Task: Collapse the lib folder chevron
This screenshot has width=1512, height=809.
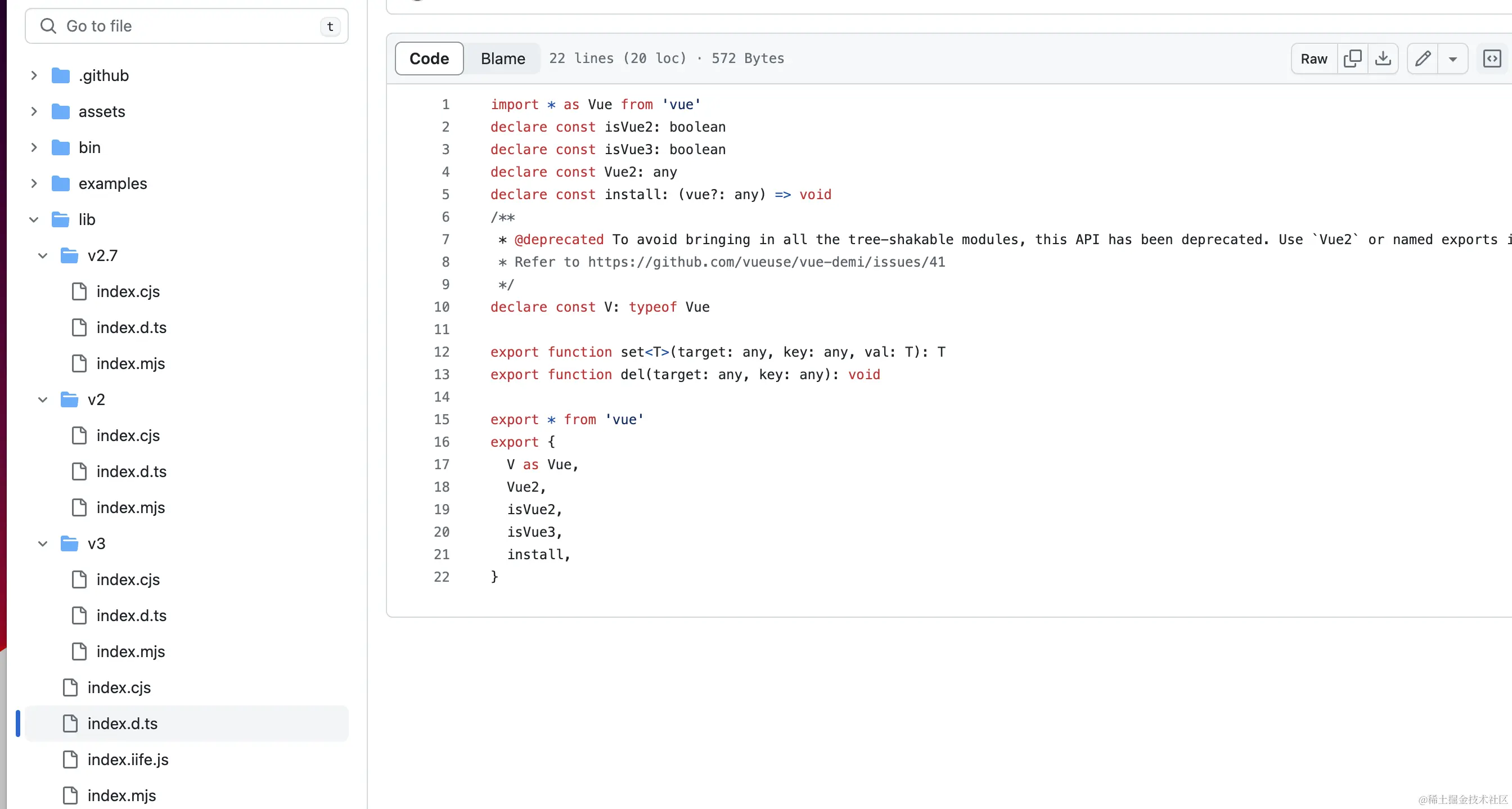Action: (x=34, y=219)
